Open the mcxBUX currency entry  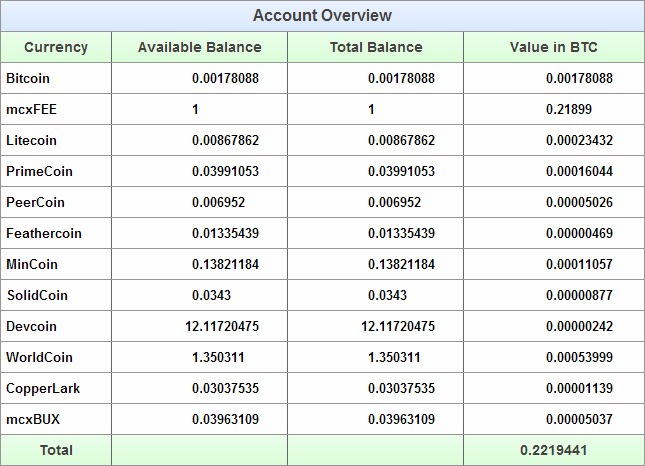click(x=33, y=419)
